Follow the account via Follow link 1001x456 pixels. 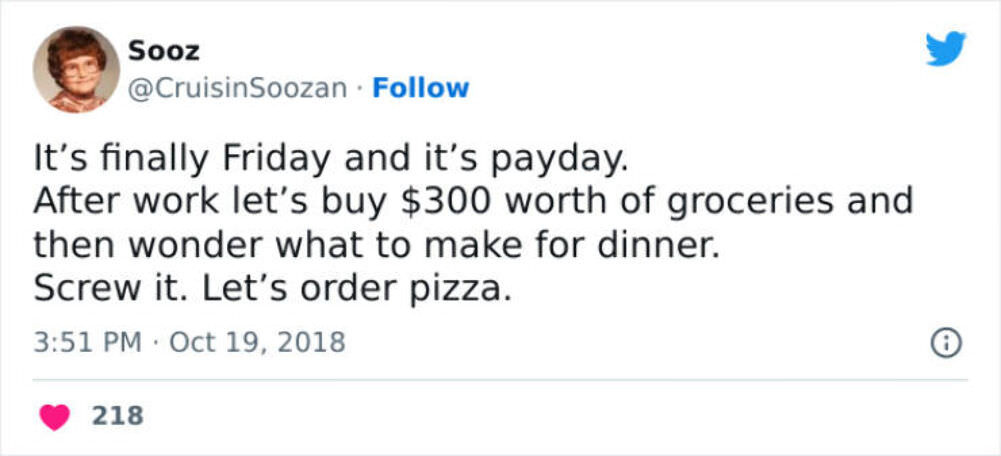pyautogui.click(x=420, y=88)
